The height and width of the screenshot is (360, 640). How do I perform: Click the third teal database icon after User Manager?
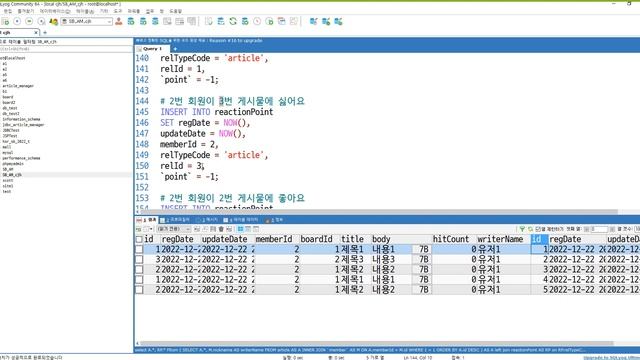click(x=155, y=21)
